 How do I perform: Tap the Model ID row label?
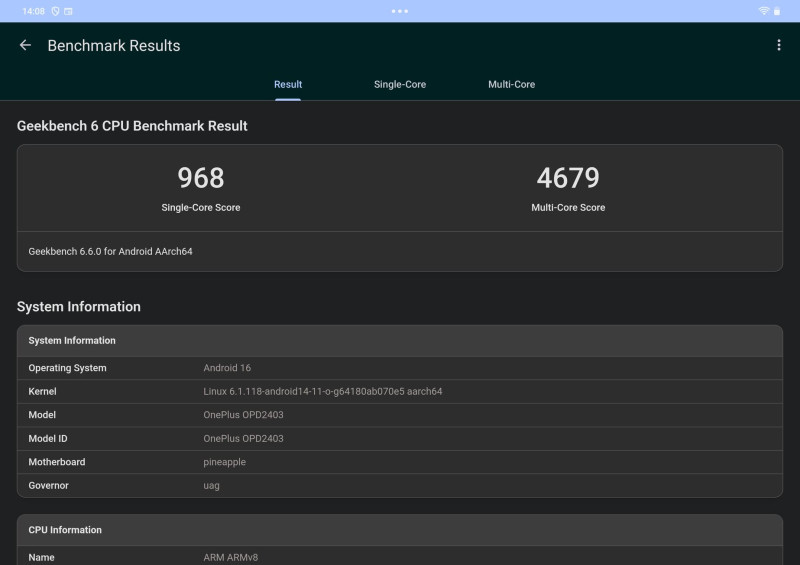(x=48, y=438)
